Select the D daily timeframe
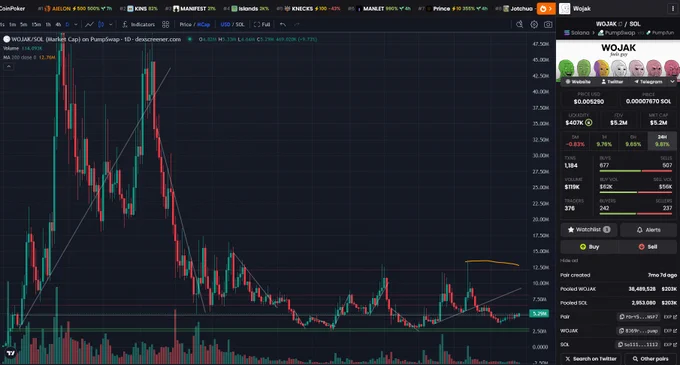Screen dimensions: 680x365 tap(67, 24)
